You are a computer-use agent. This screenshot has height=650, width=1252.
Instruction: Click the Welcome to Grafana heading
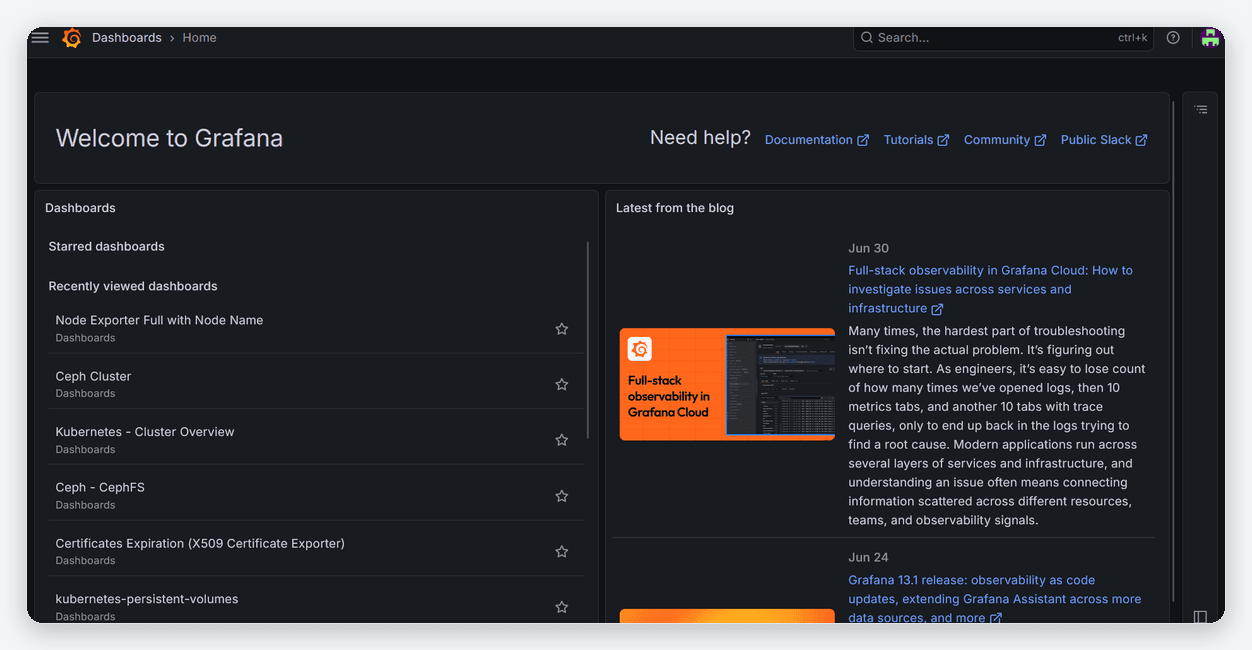[x=169, y=138]
